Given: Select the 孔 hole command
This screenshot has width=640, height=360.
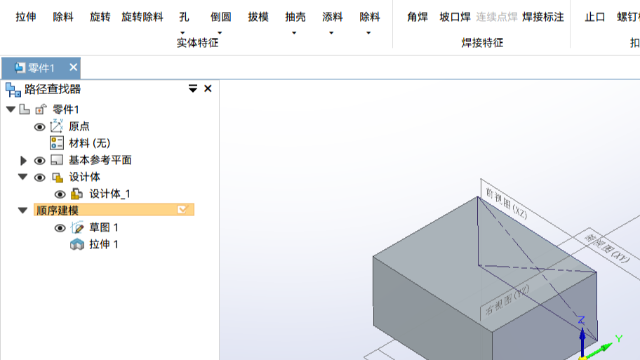Looking at the screenshot, I should (184, 17).
